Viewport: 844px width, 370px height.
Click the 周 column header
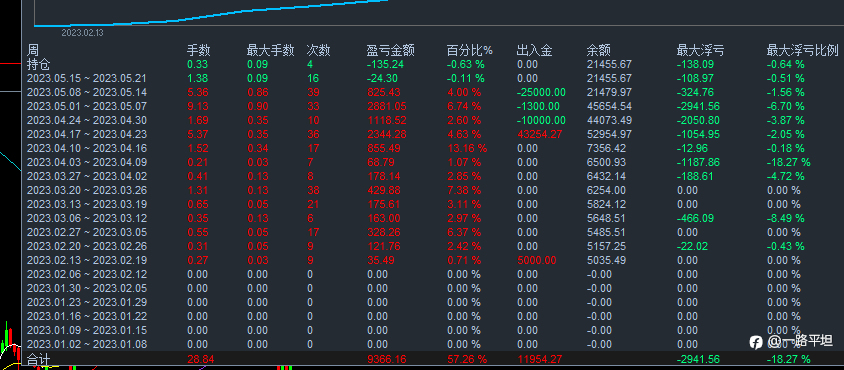click(x=32, y=51)
